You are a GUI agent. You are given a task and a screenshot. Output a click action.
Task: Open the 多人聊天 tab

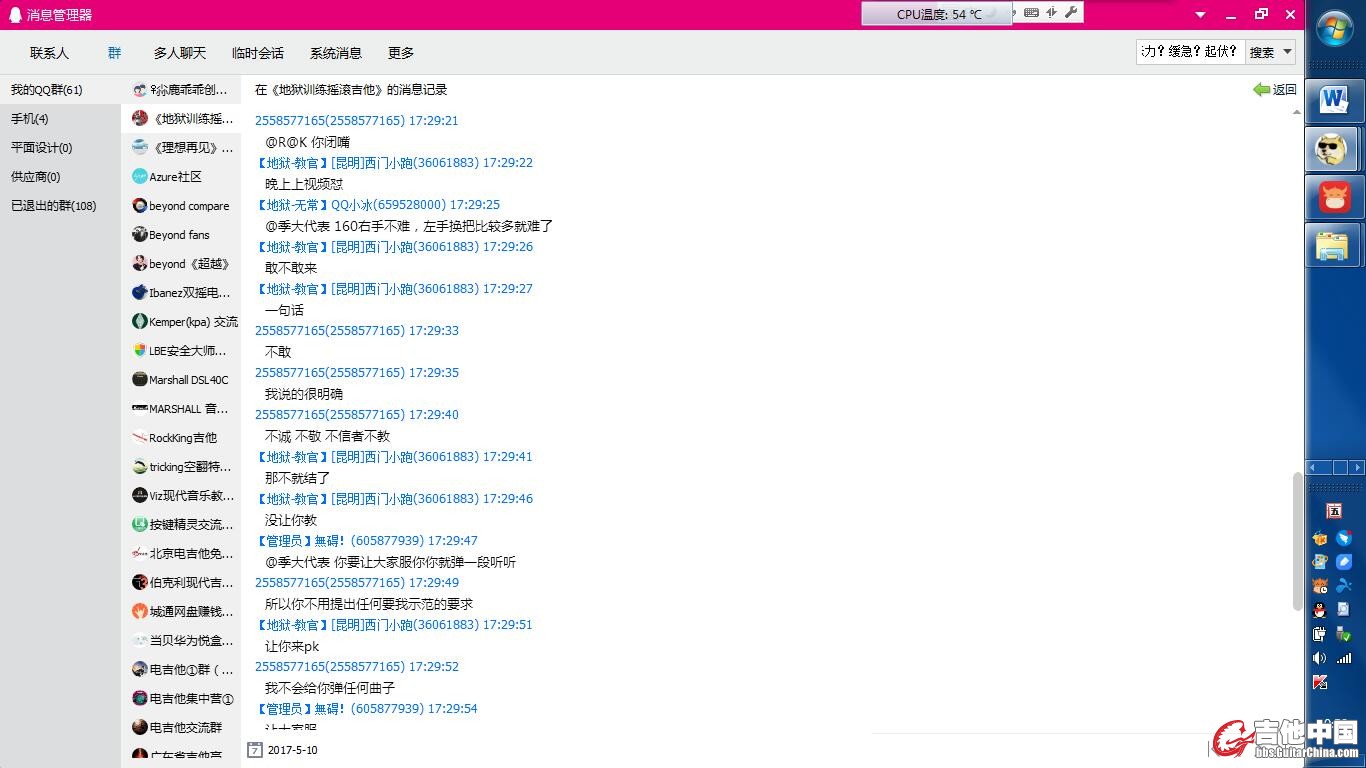(179, 53)
